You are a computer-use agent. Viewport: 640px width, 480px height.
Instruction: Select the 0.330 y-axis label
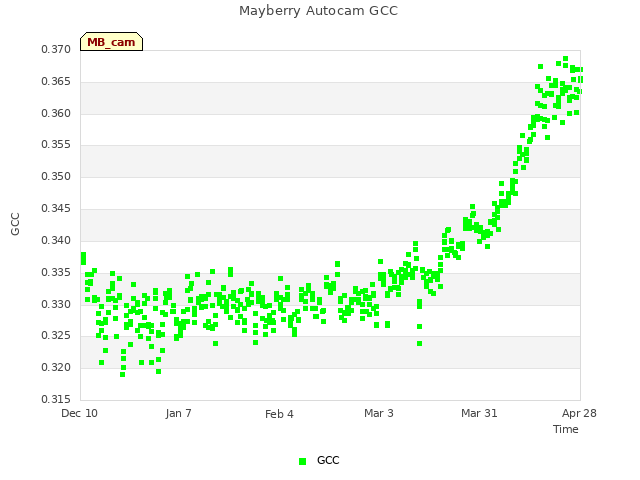point(56,304)
